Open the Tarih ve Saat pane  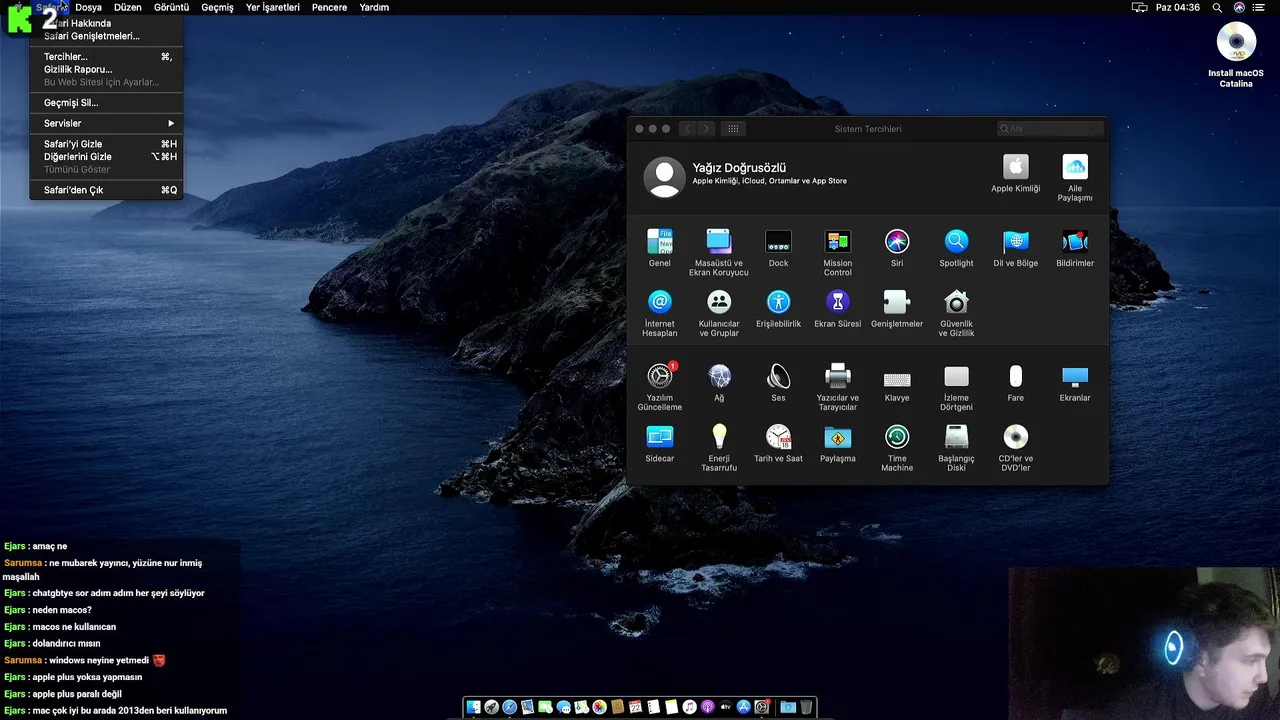tap(778, 443)
